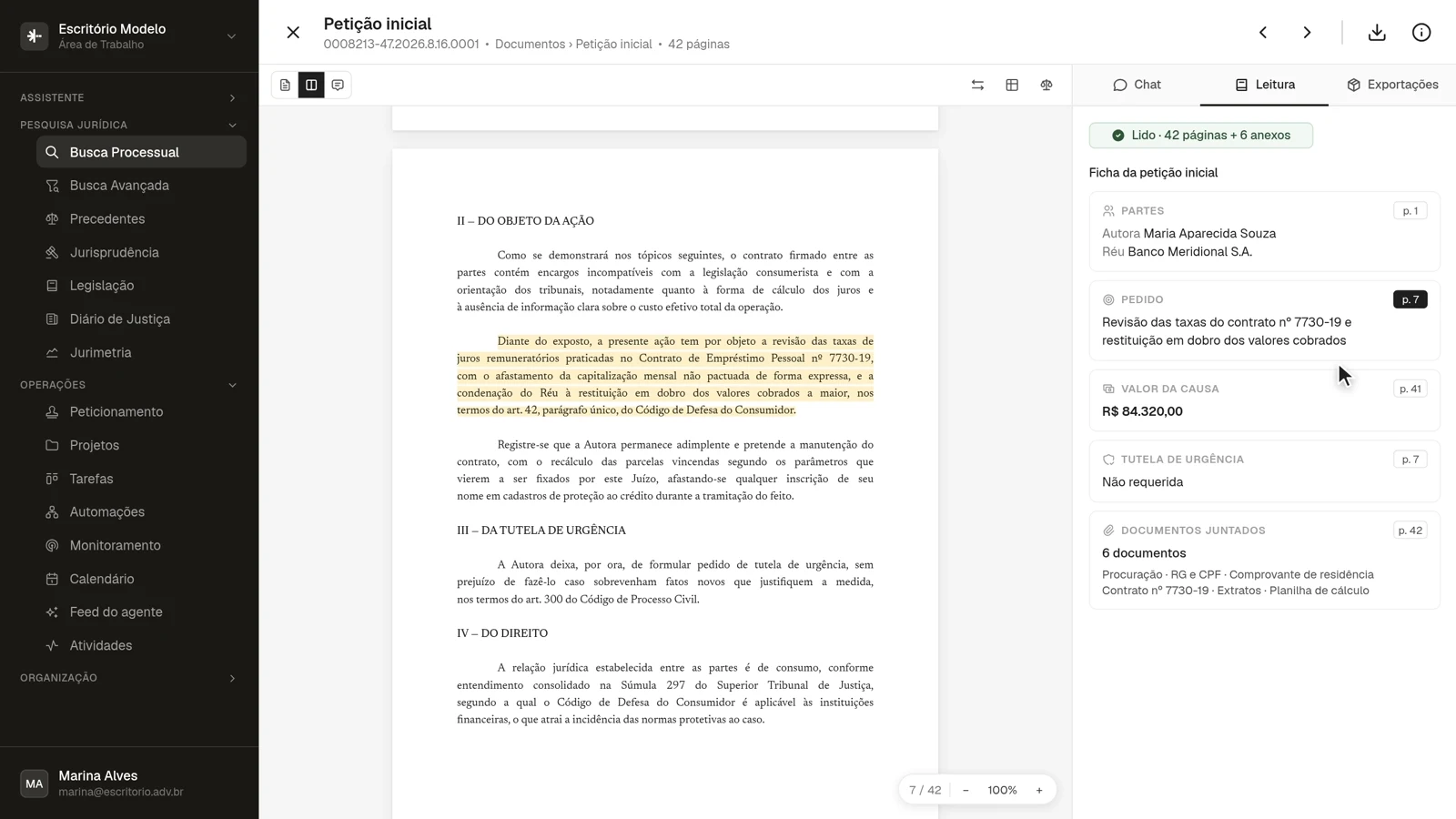Select the Leitura tab
This screenshot has width=1456, height=819.
coord(1264,85)
